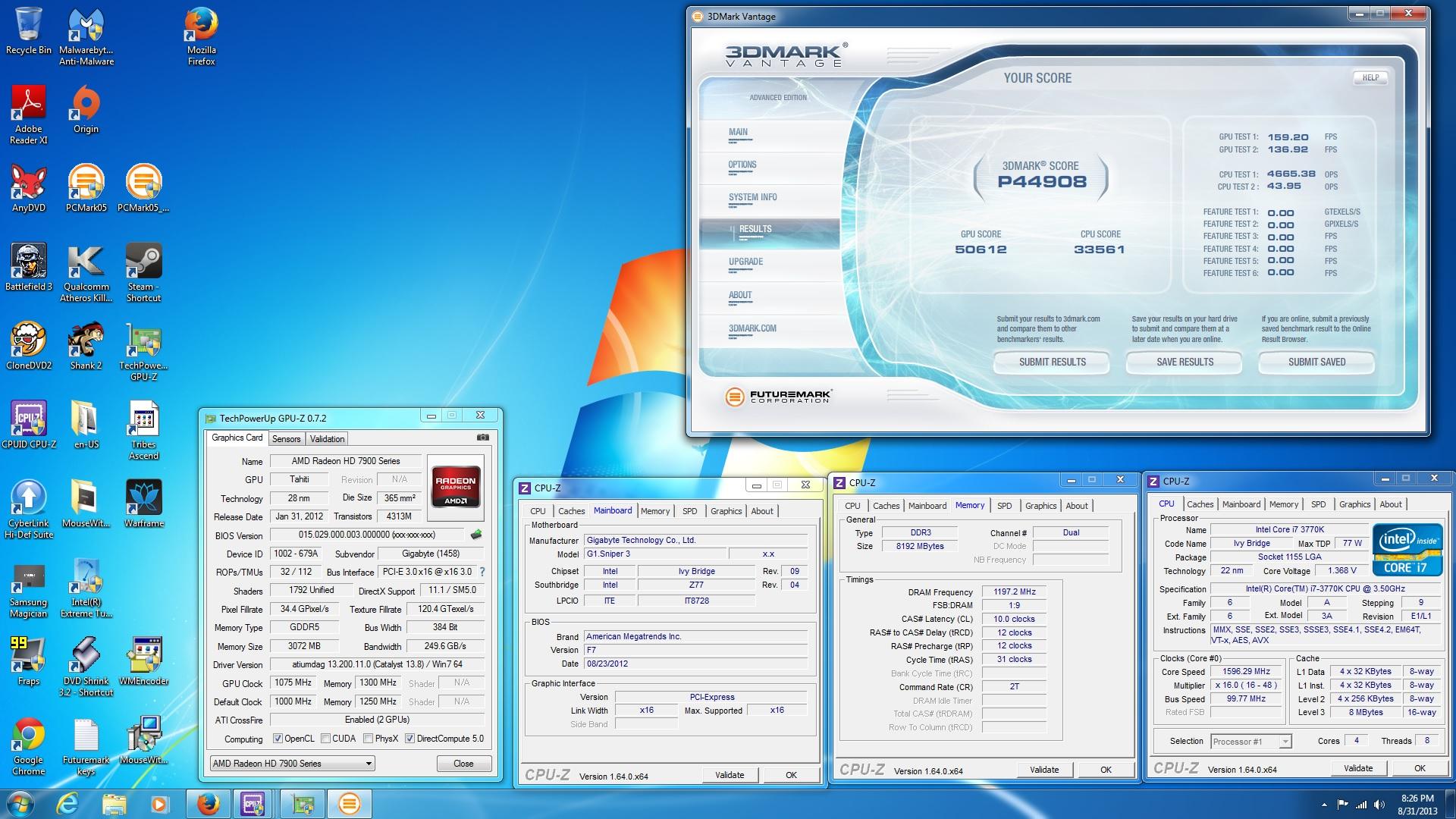Open Qualcomm Atheros Killer desktop icon
This screenshot has height=819, width=1456.
point(86,273)
